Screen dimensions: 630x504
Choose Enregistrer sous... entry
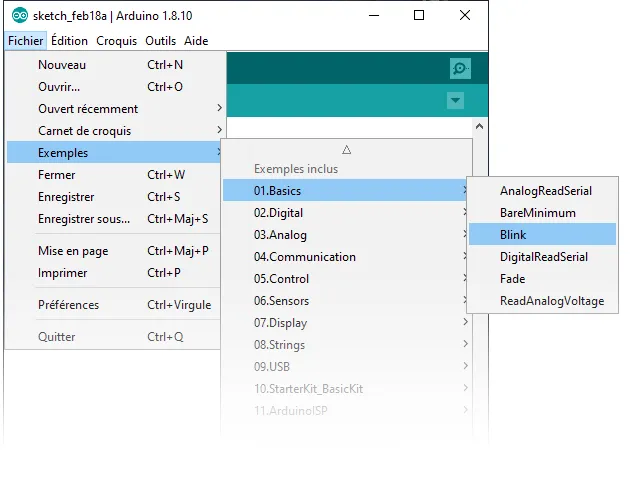114,219
